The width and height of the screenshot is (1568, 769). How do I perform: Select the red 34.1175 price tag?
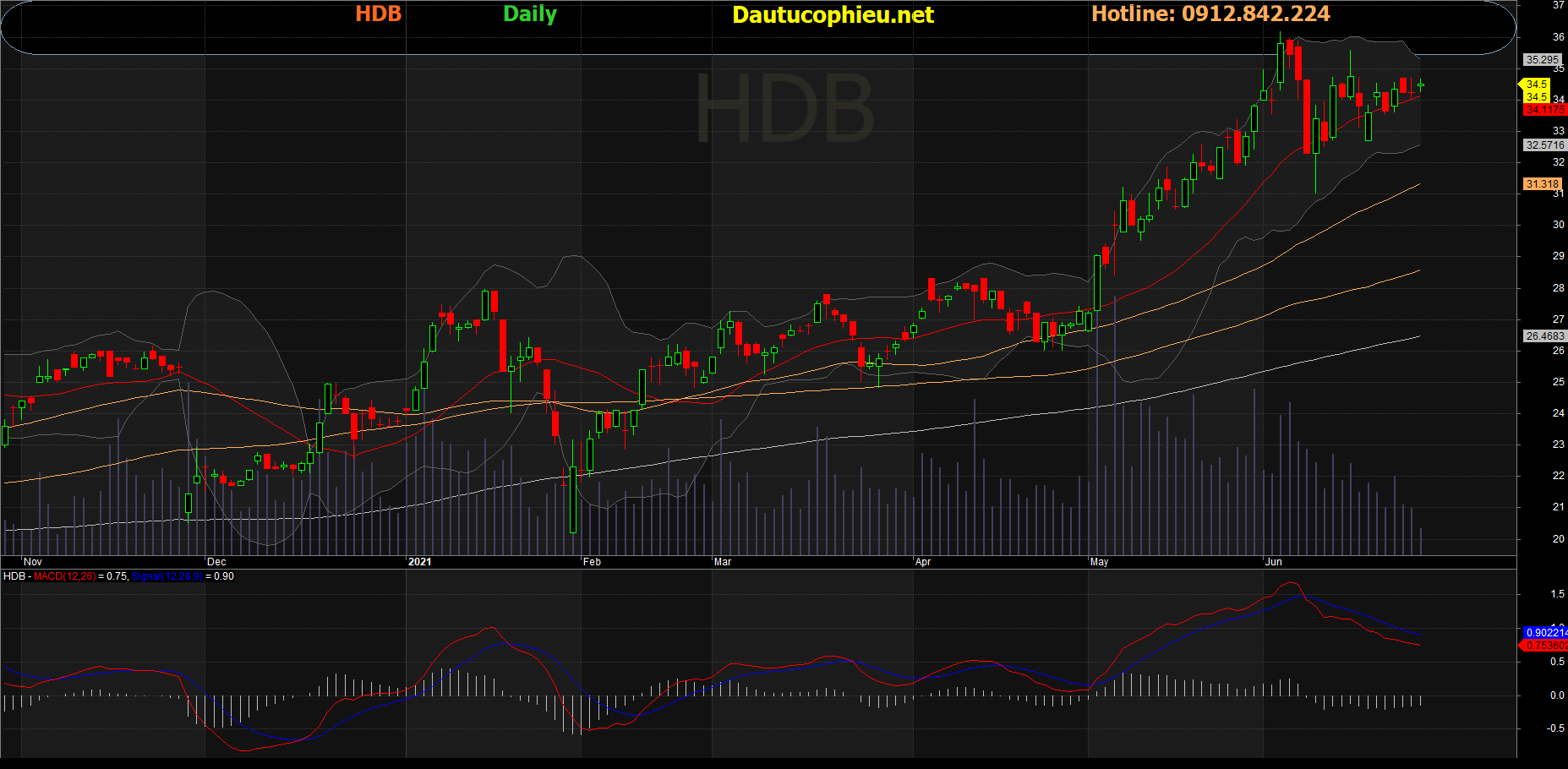pyautogui.click(x=1544, y=110)
